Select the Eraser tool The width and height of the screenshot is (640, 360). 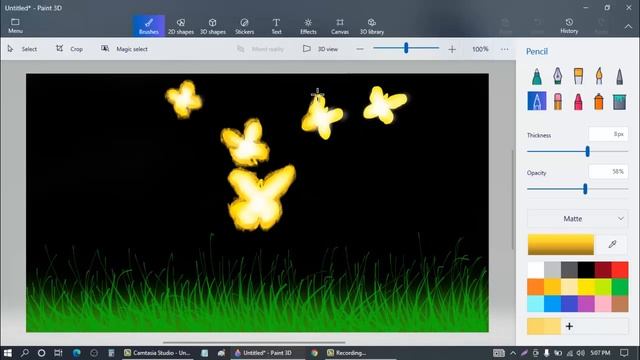pos(558,101)
